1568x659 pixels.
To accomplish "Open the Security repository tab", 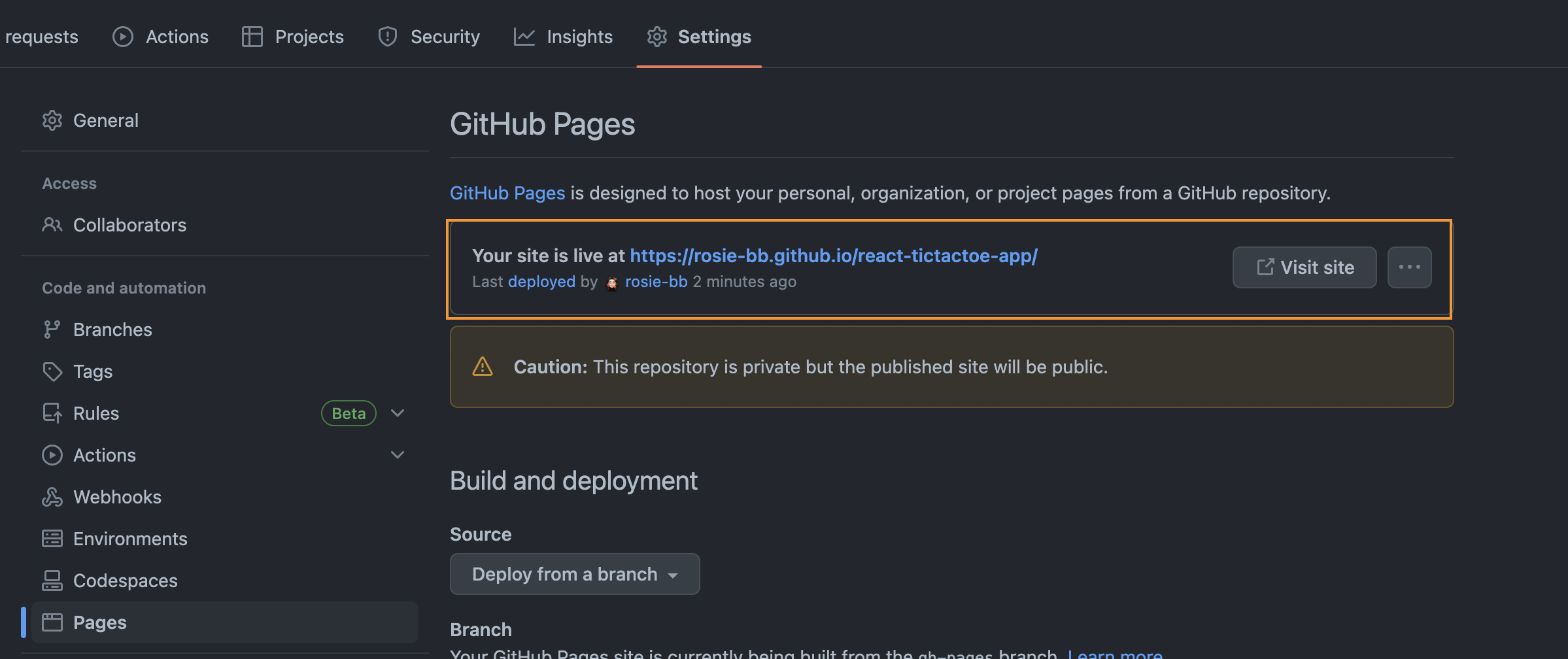I will [429, 37].
